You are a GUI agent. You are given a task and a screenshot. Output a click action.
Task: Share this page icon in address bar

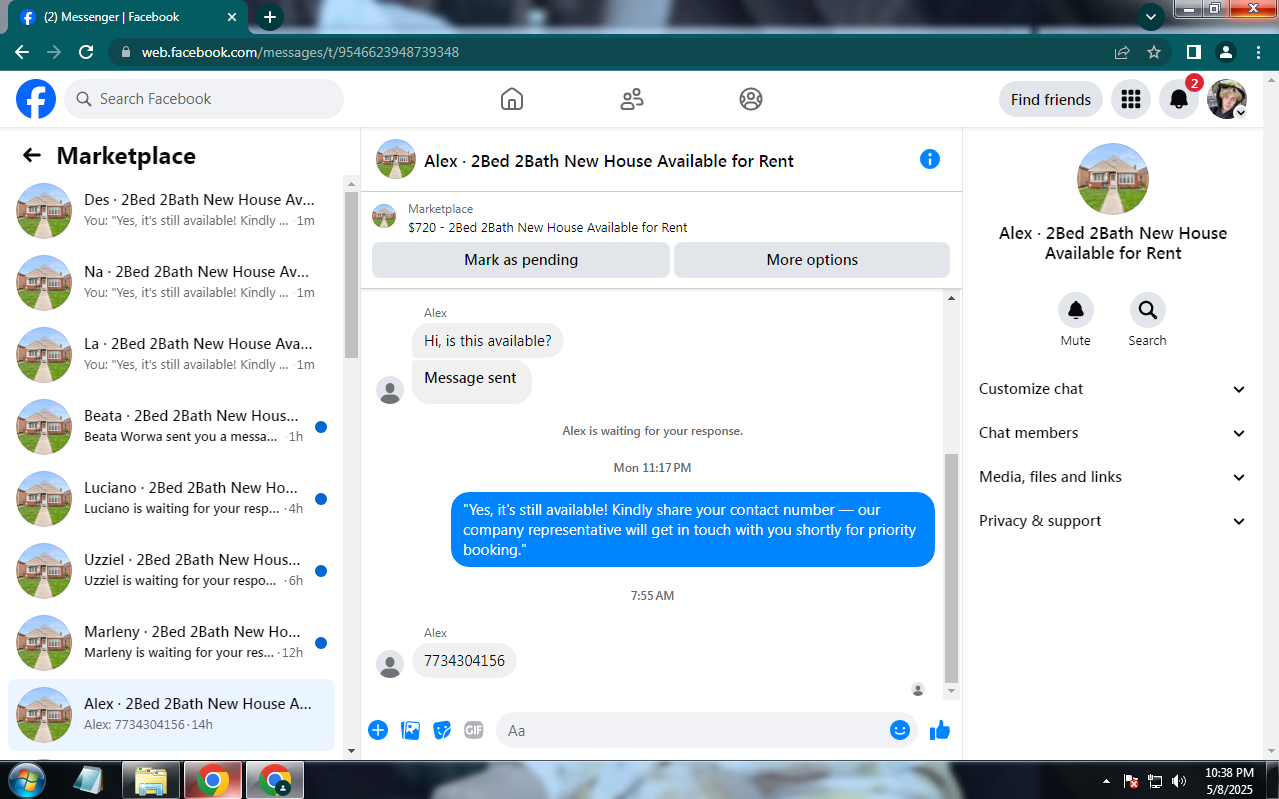1122,52
